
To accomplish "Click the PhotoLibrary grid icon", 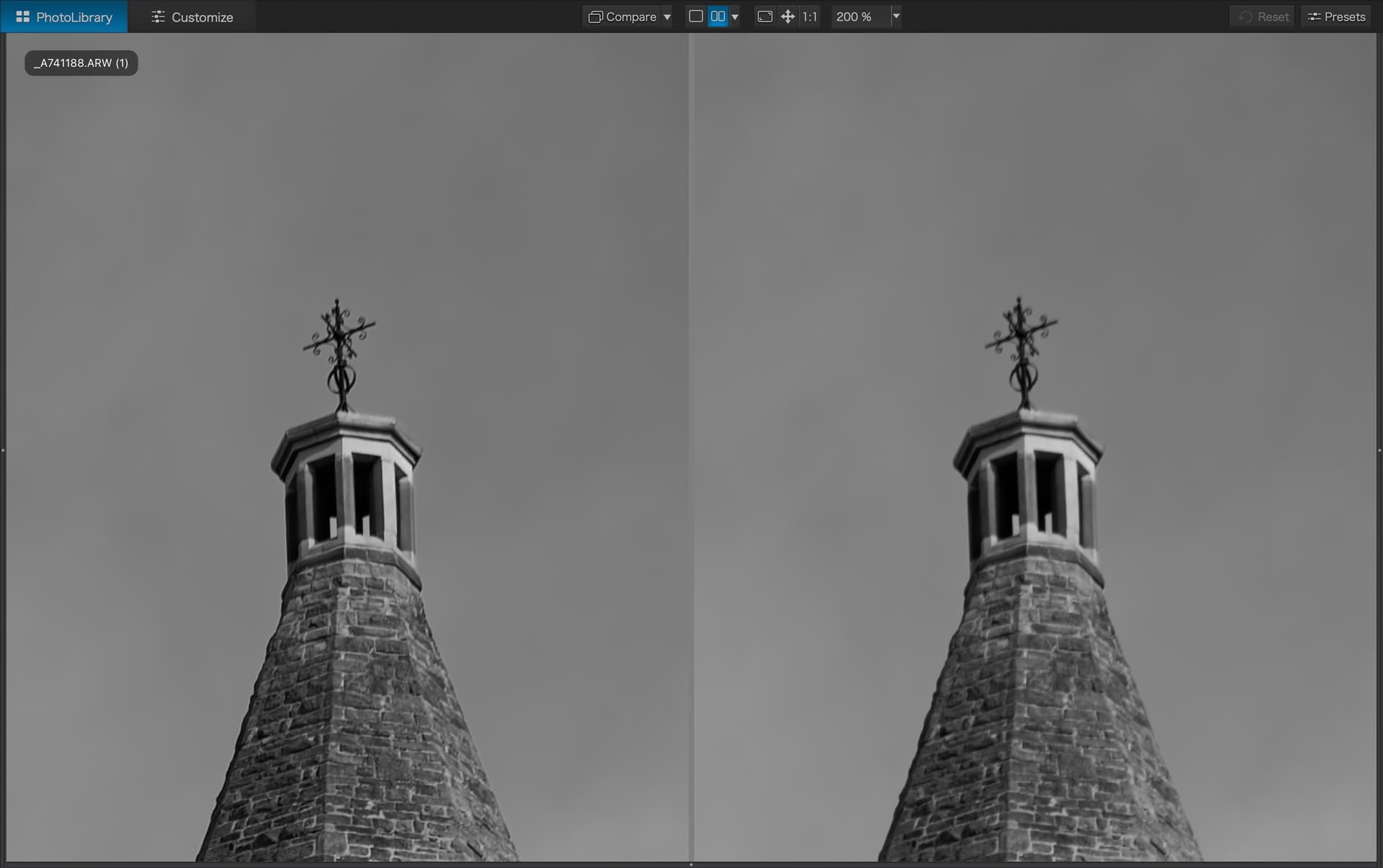I will pyautogui.click(x=23, y=17).
